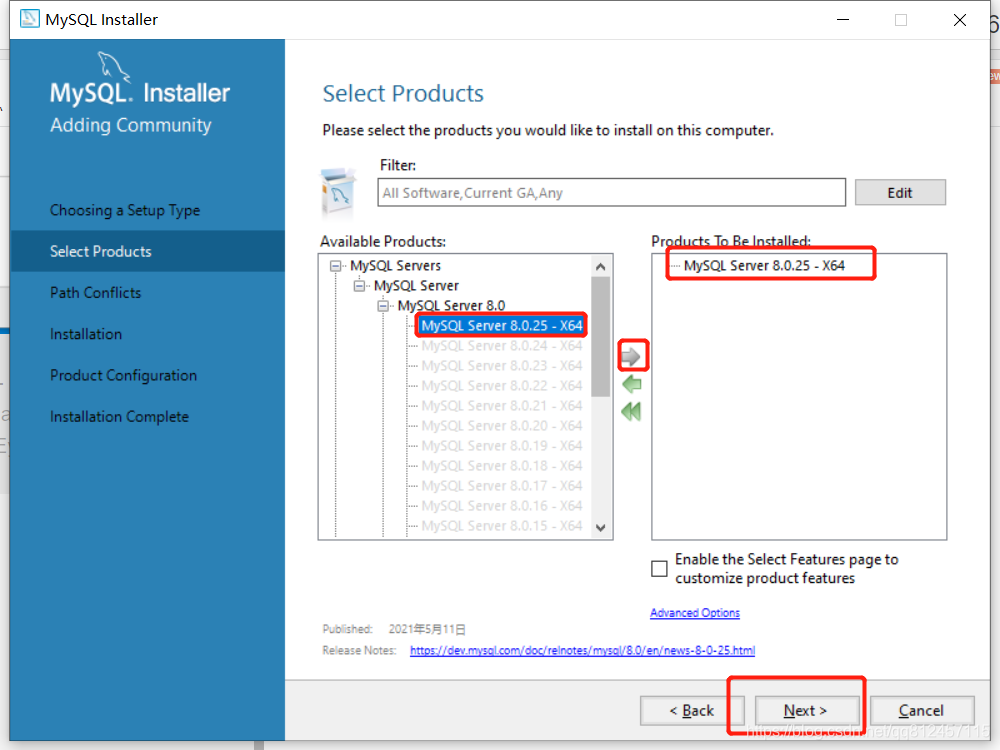Click the Available Products scrollbar thumb

600,337
